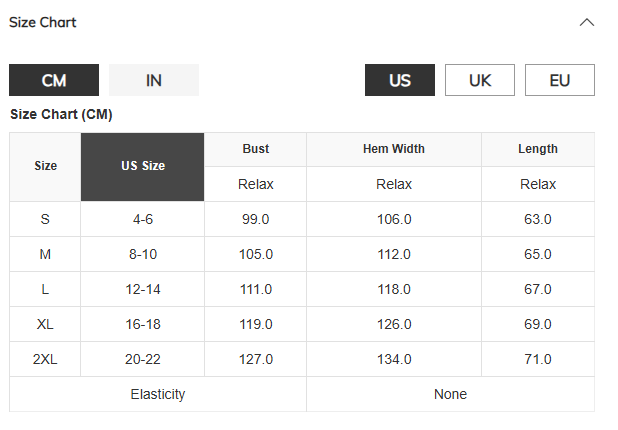Switch measurements to IN (inches)
This screenshot has height=430, width=618.
(x=154, y=80)
